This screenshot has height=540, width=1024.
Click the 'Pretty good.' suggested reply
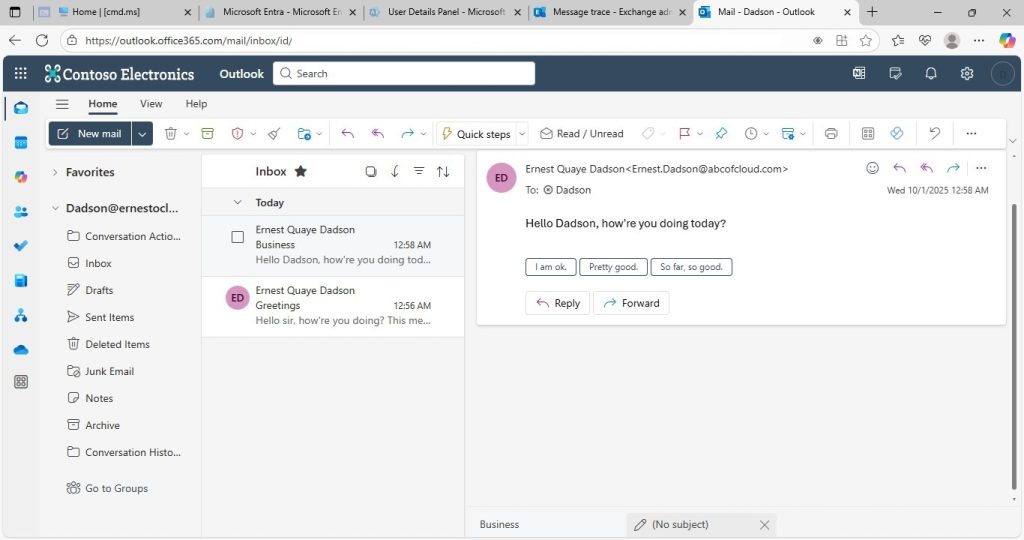[613, 267]
